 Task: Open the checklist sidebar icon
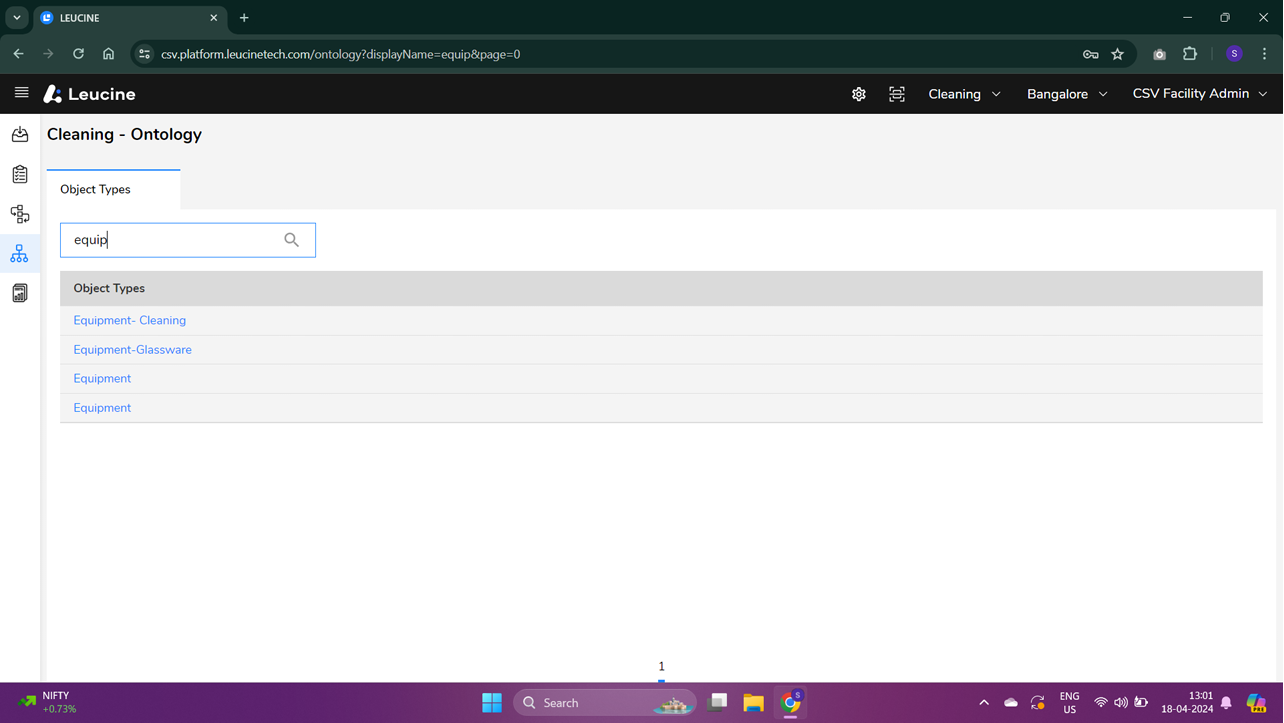coord(20,174)
